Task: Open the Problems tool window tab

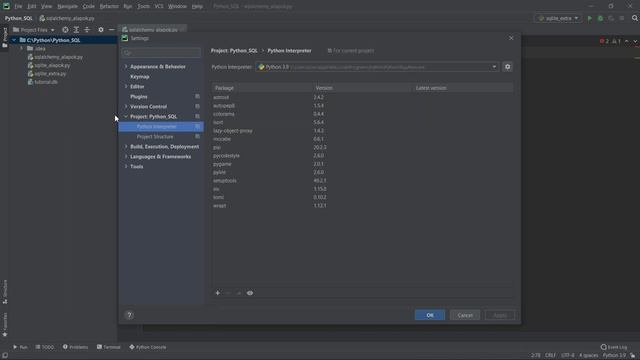Action: [x=76, y=347]
